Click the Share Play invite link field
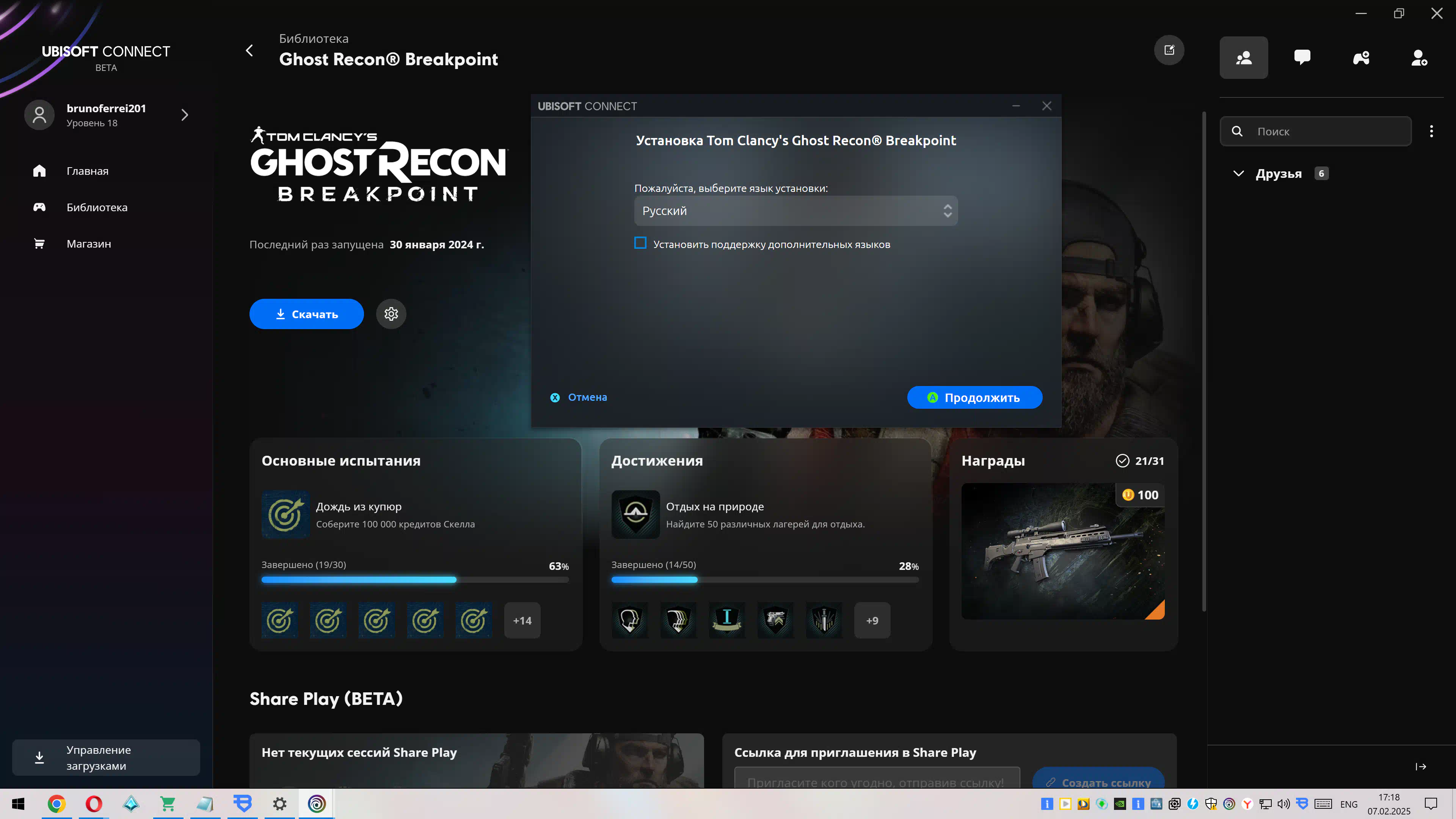Screen dimensions: 1456x819 [877, 778]
